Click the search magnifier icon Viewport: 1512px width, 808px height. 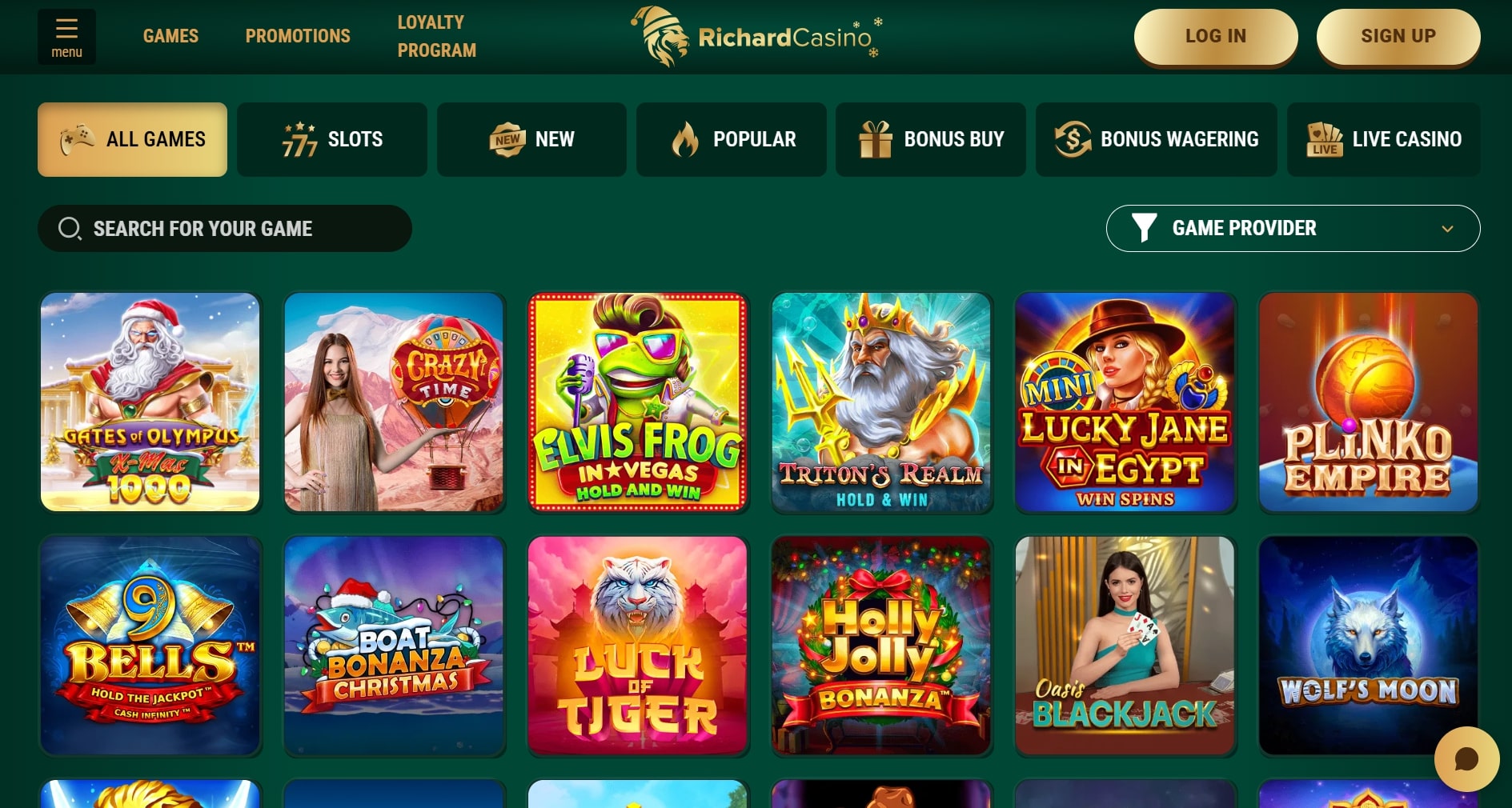point(70,229)
